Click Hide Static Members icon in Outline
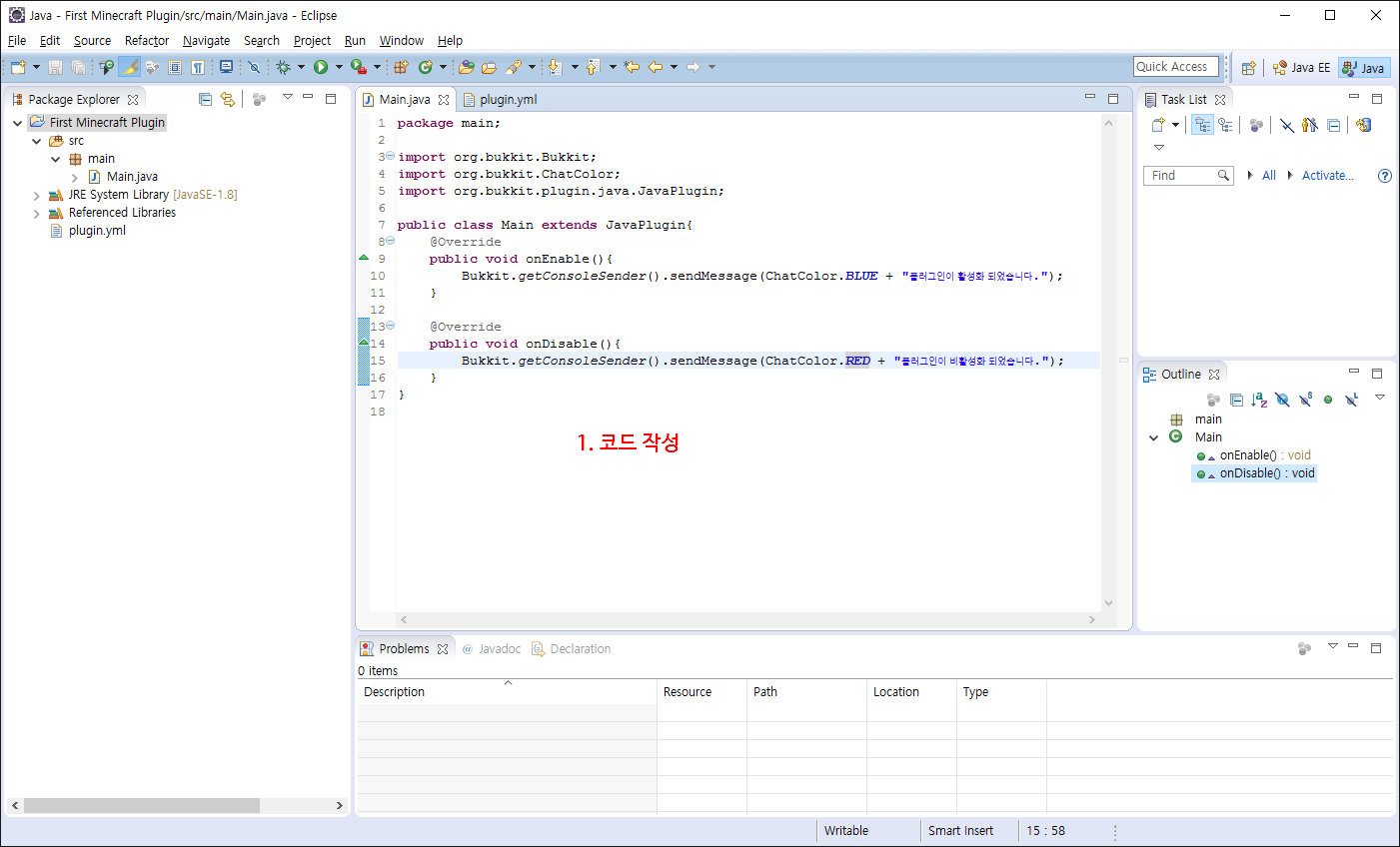1400x847 pixels. point(1305,400)
